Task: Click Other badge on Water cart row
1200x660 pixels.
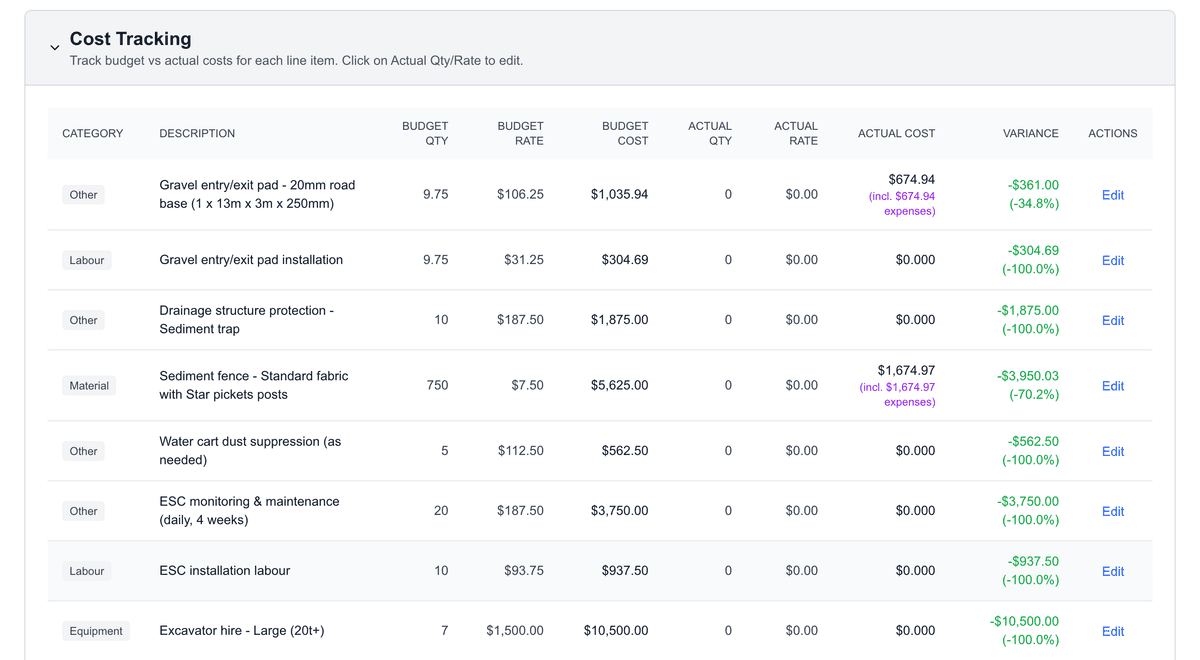Action: [84, 451]
